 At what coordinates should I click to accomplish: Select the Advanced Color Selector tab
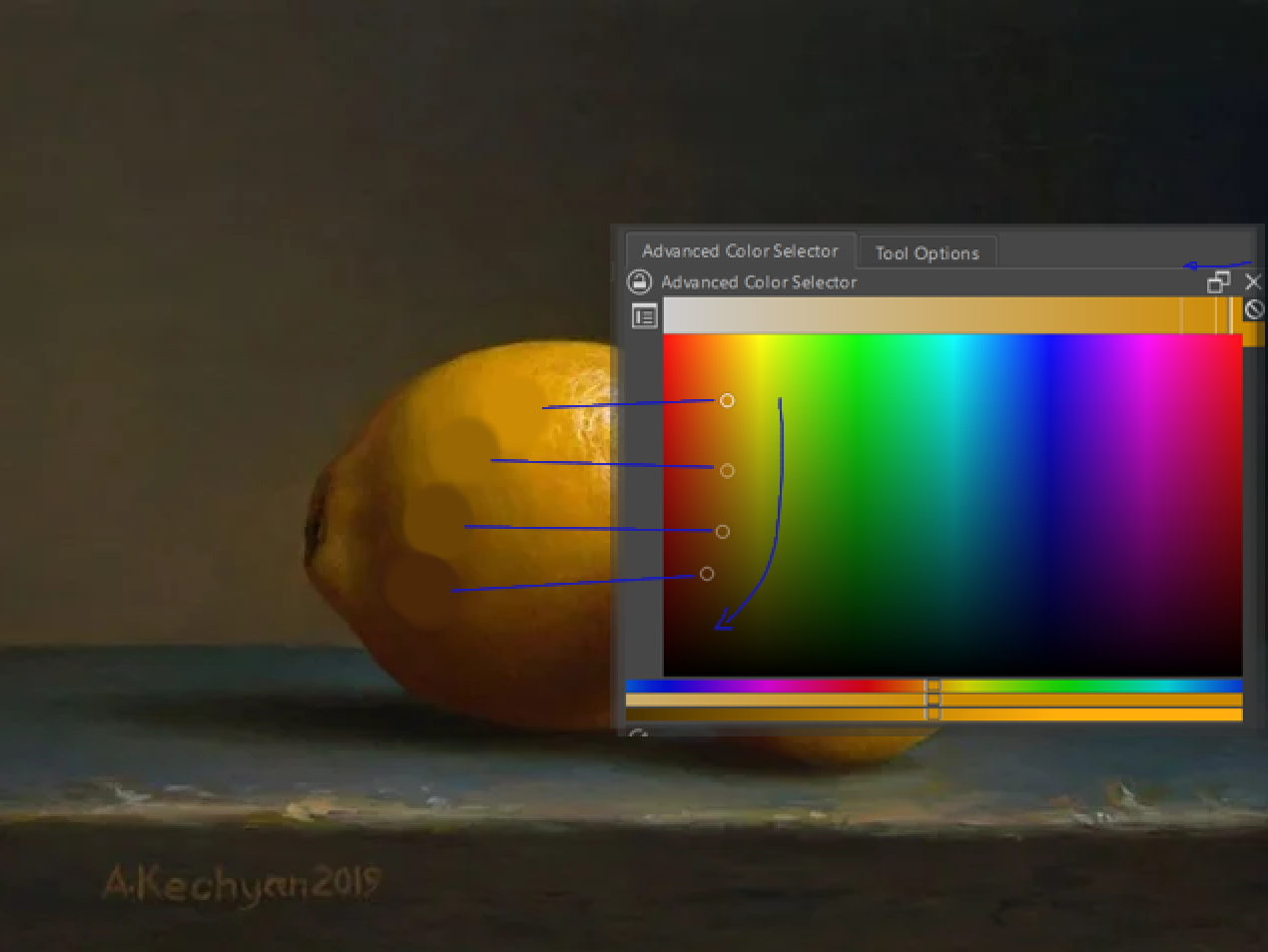[740, 250]
